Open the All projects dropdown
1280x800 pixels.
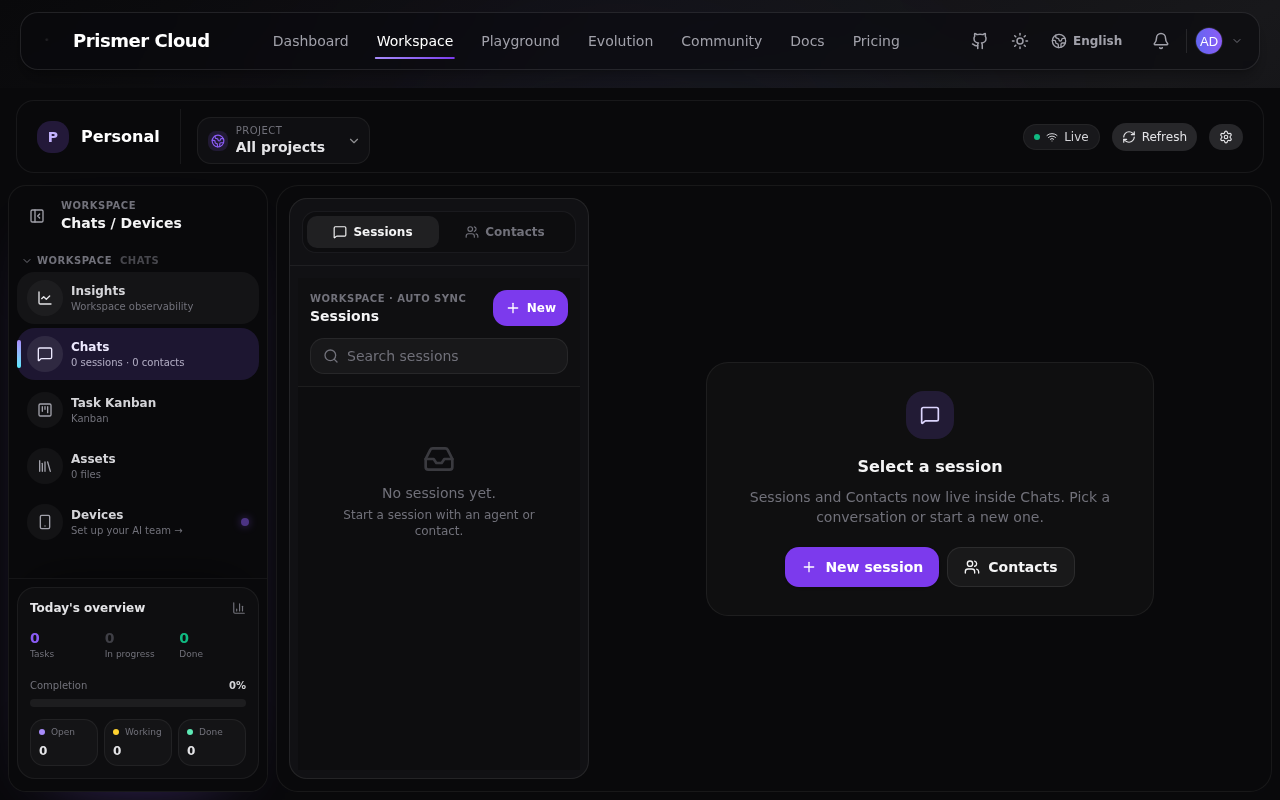click(283, 140)
